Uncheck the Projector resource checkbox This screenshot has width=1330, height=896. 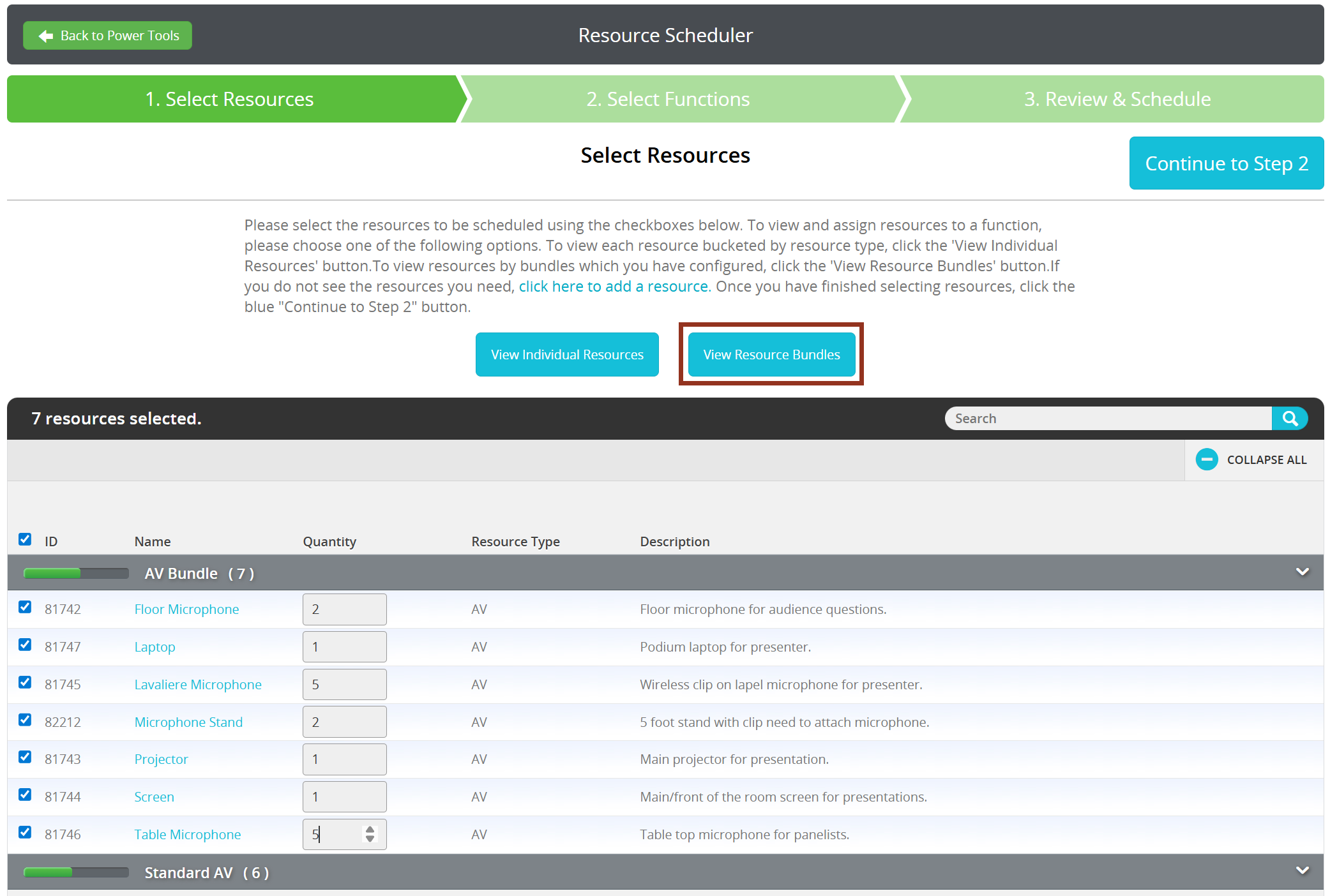[25, 757]
